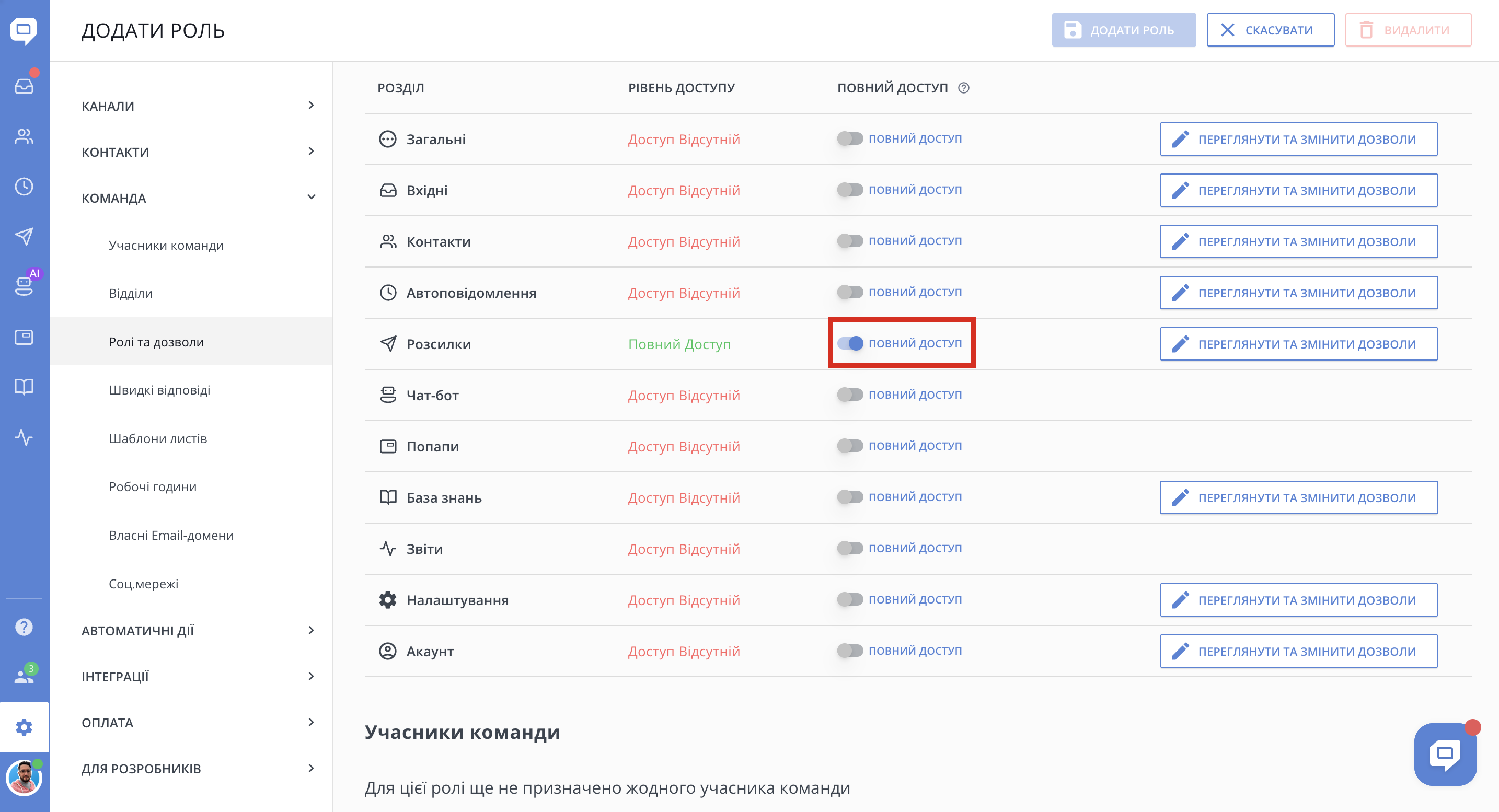Enable full access toggle for Чат-бот
Viewport: 1499px width, 812px height.
(850, 395)
